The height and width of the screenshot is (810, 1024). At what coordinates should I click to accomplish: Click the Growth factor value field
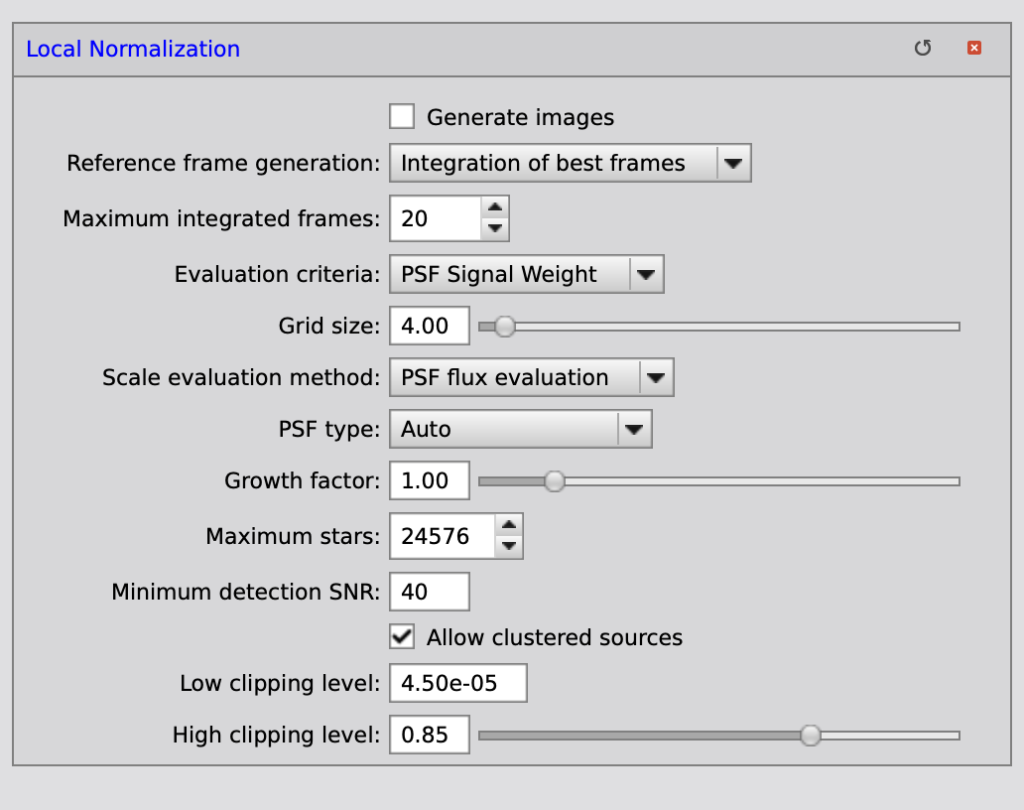pos(429,481)
